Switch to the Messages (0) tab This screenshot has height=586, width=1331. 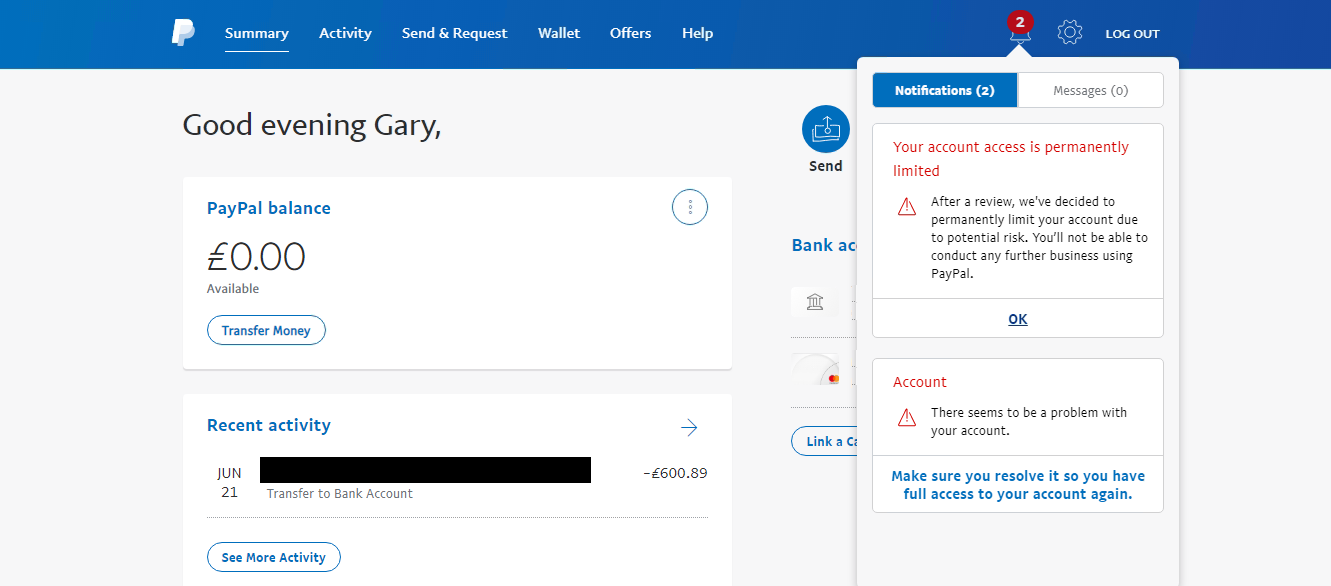coord(1091,90)
